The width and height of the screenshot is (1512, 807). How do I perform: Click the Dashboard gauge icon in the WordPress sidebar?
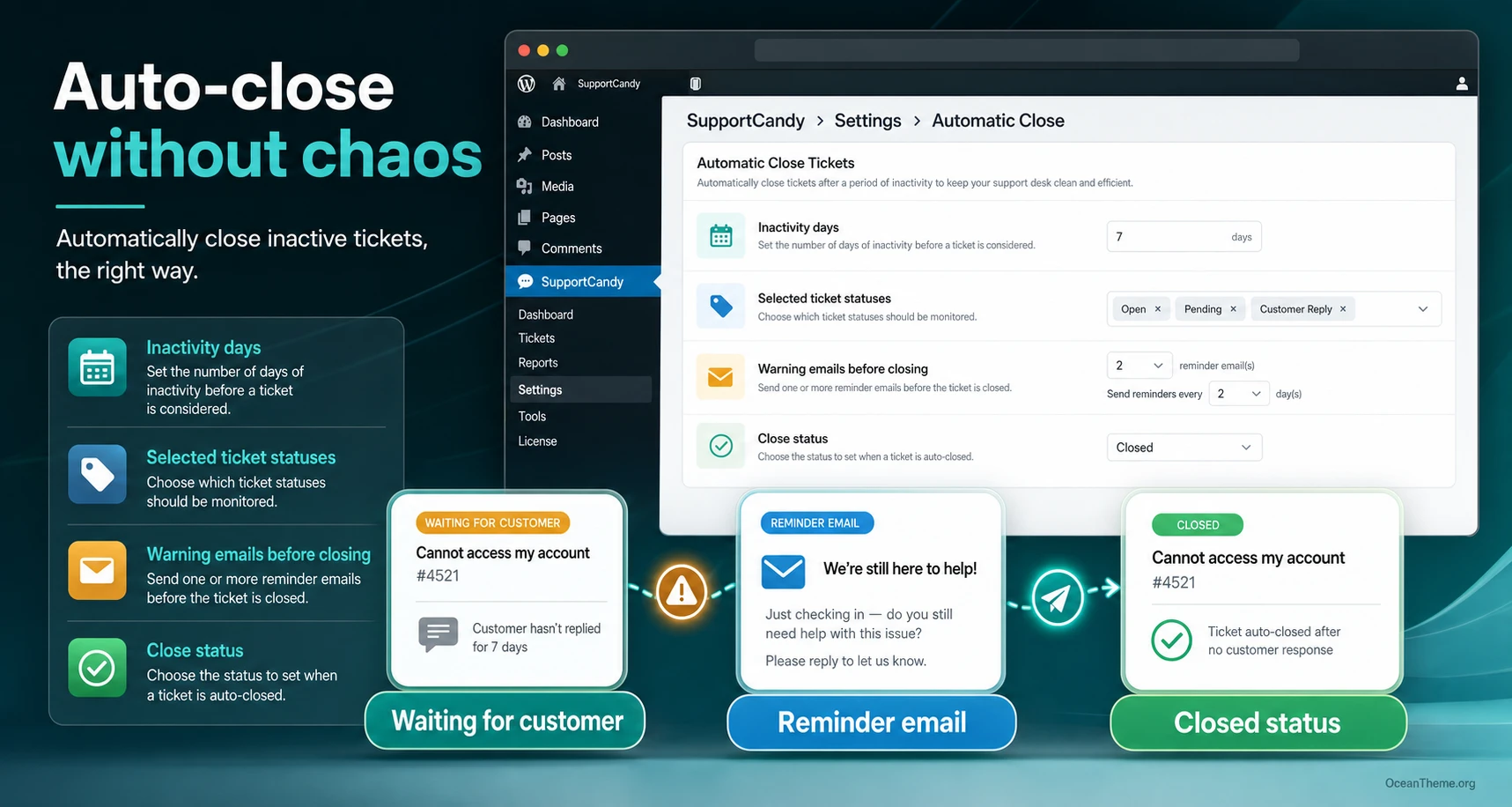click(x=525, y=122)
